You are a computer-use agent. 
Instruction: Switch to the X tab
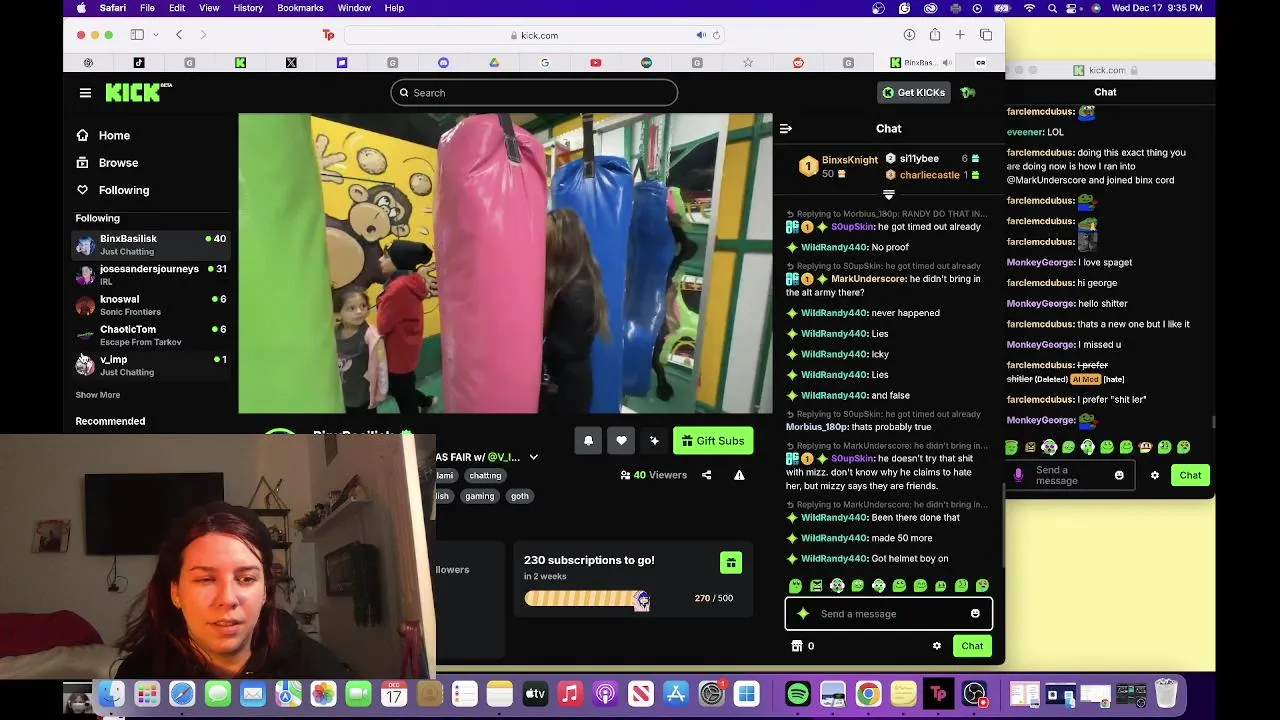pyautogui.click(x=291, y=63)
